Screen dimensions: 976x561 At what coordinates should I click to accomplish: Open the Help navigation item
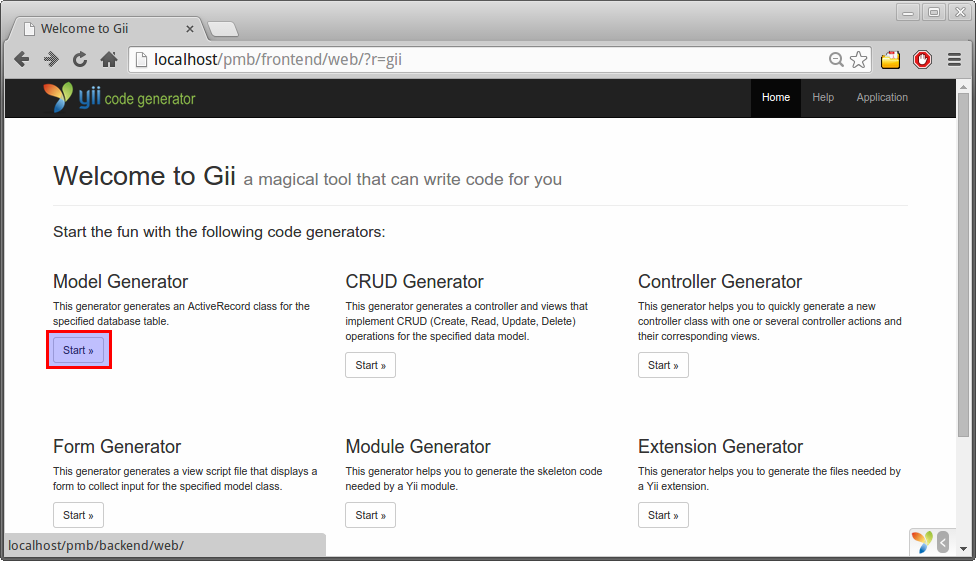tap(823, 98)
